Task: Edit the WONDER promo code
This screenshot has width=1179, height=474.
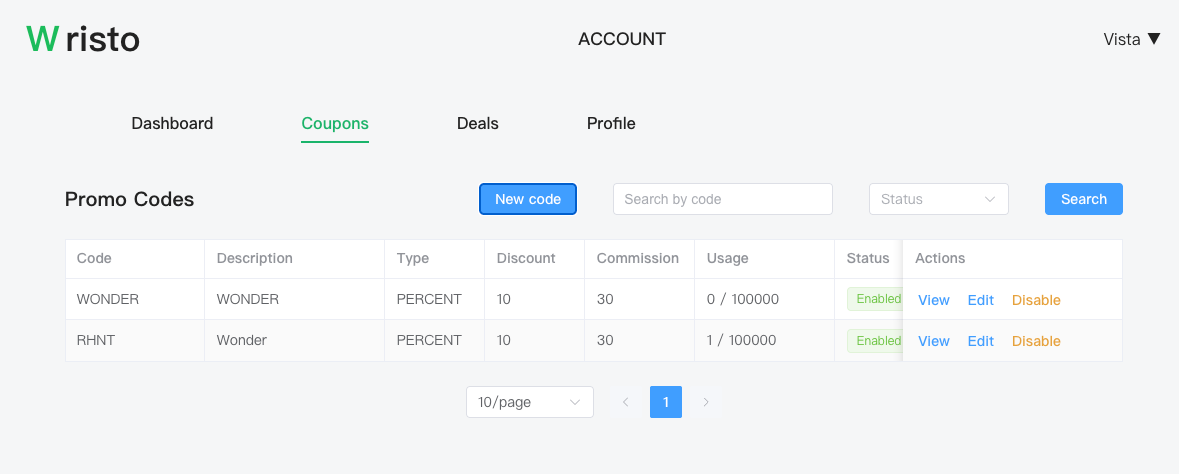Action: [980, 300]
